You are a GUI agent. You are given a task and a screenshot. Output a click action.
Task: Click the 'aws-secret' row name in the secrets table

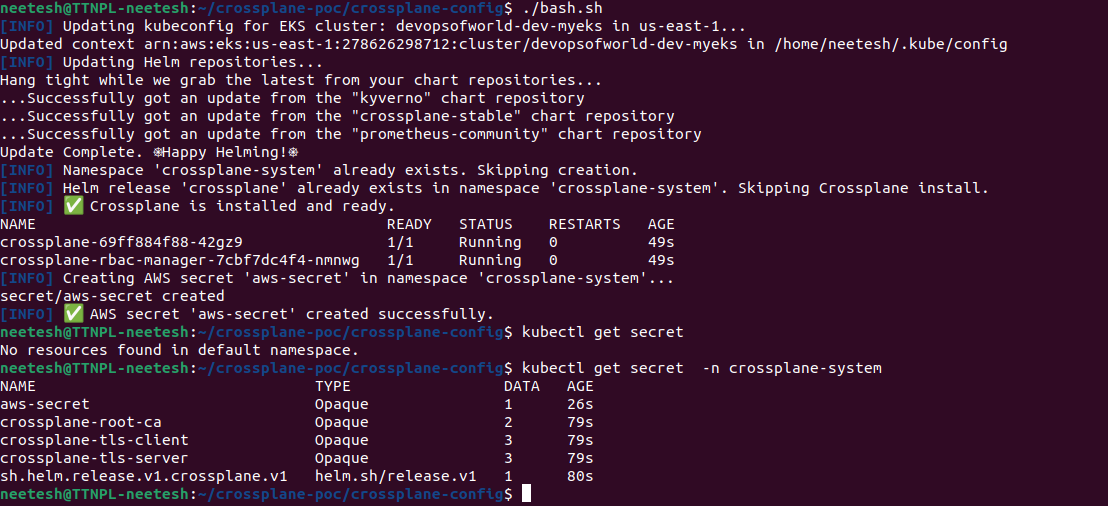pos(45,404)
